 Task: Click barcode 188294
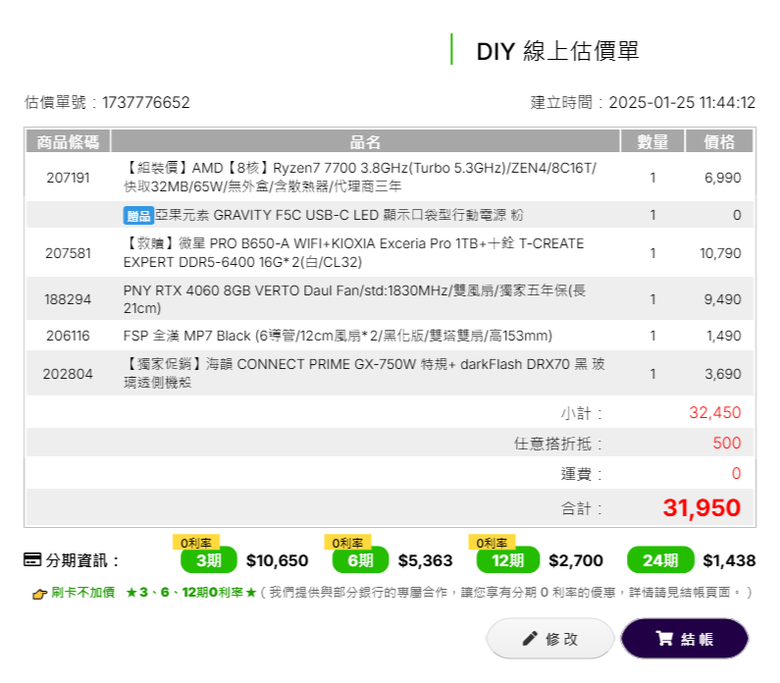pos(68,299)
